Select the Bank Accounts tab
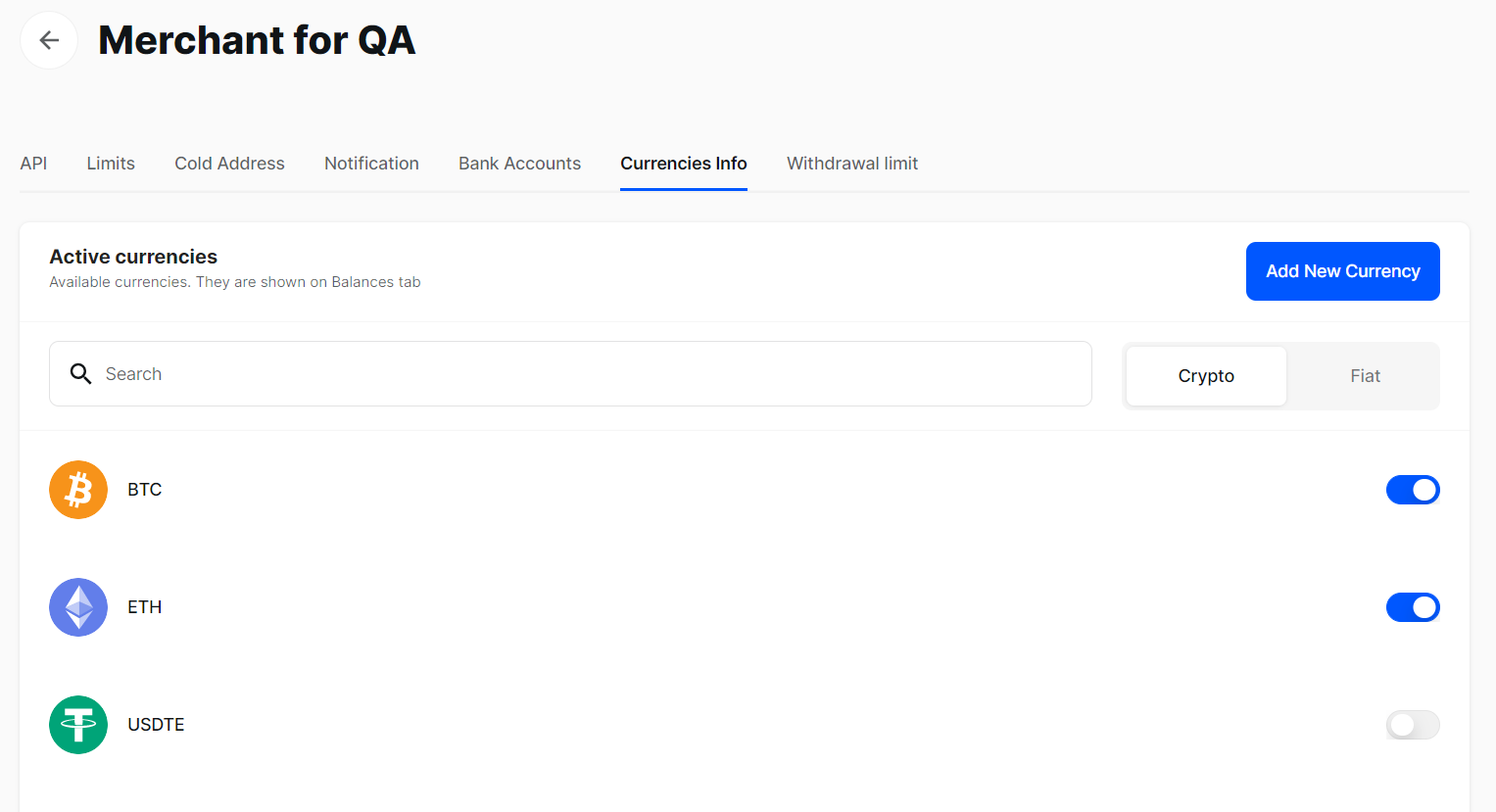The width and height of the screenshot is (1496, 812). pyautogui.click(x=519, y=164)
